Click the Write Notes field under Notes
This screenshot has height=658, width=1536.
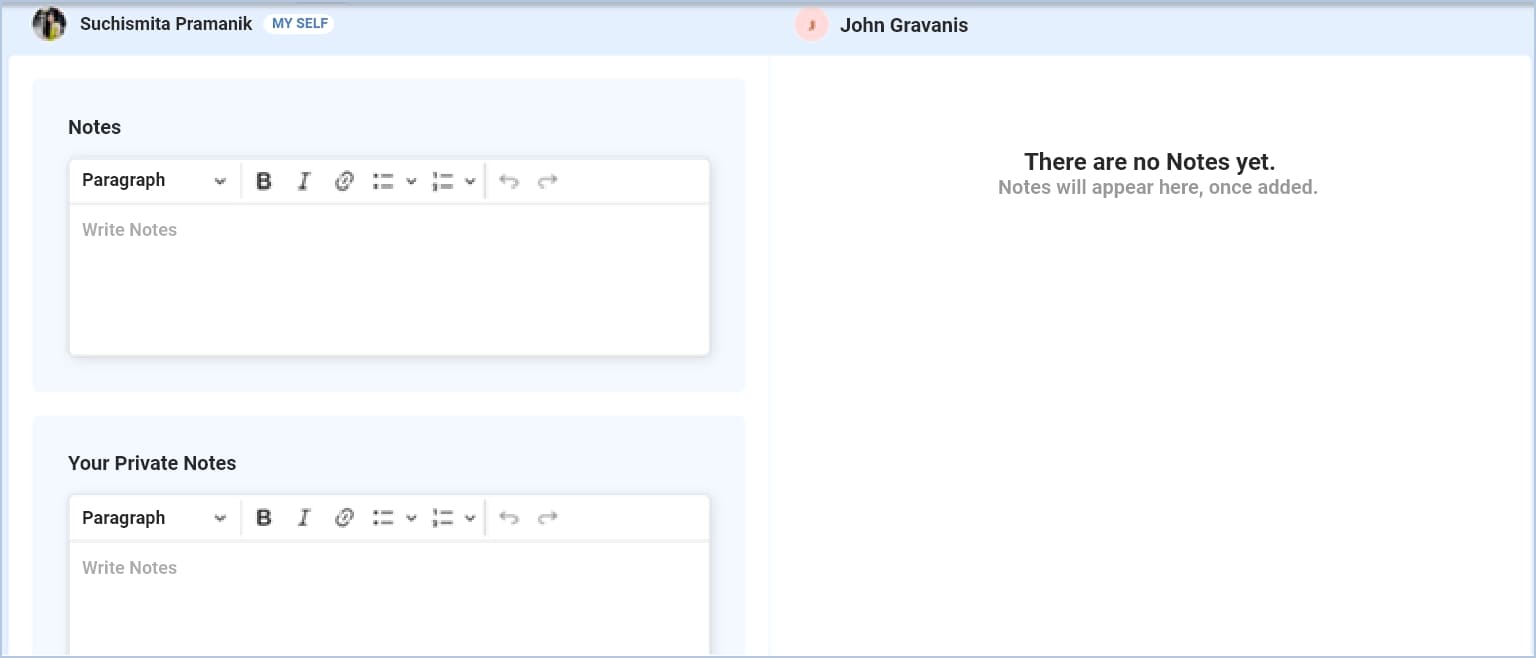click(388, 279)
